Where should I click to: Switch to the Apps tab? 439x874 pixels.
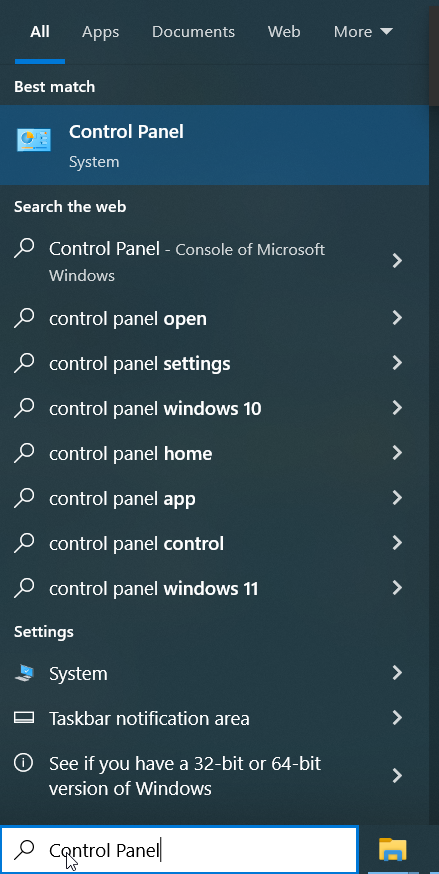(100, 32)
